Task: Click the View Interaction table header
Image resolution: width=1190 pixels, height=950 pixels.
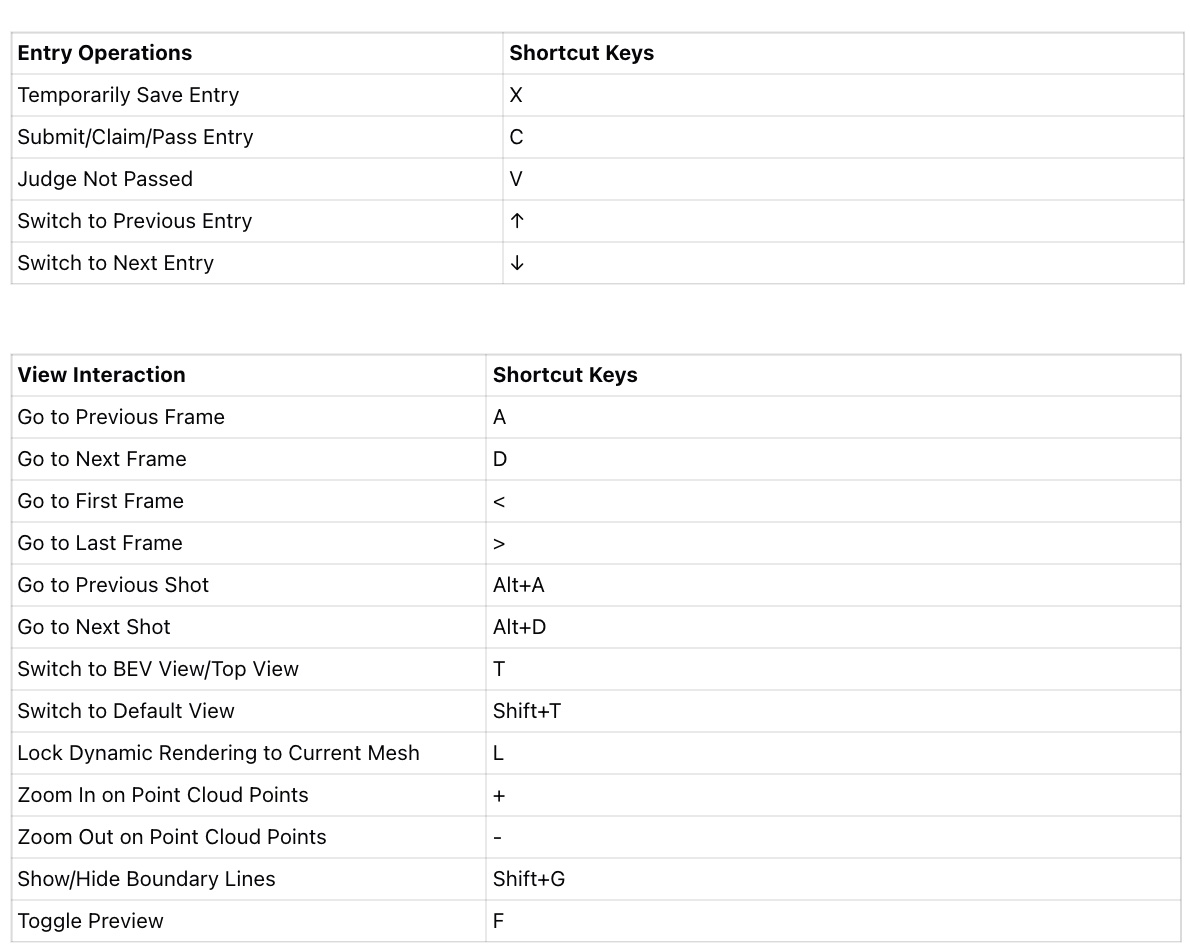Action: pyautogui.click(x=101, y=375)
